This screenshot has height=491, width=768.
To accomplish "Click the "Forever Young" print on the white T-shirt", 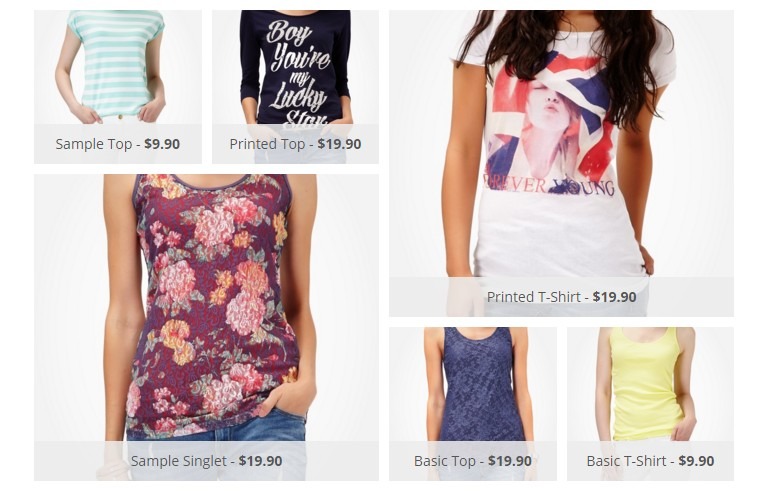I will pos(549,186).
